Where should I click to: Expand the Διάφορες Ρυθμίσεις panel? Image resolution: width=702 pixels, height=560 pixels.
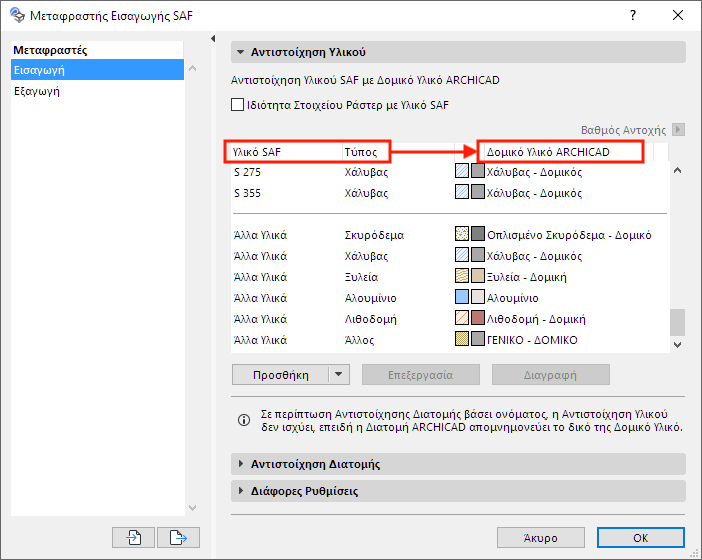pos(241,491)
